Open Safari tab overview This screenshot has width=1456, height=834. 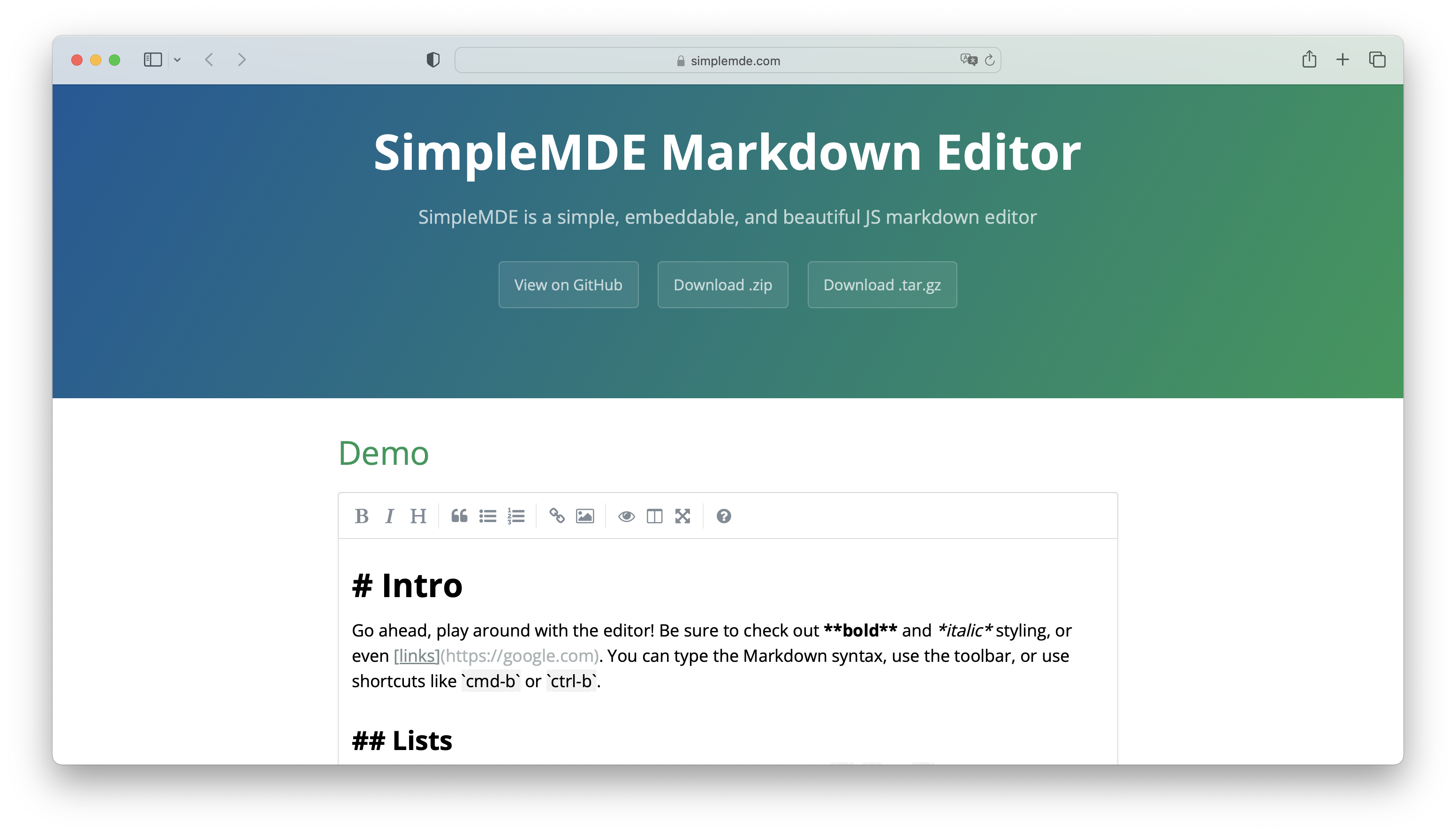[x=1377, y=60]
